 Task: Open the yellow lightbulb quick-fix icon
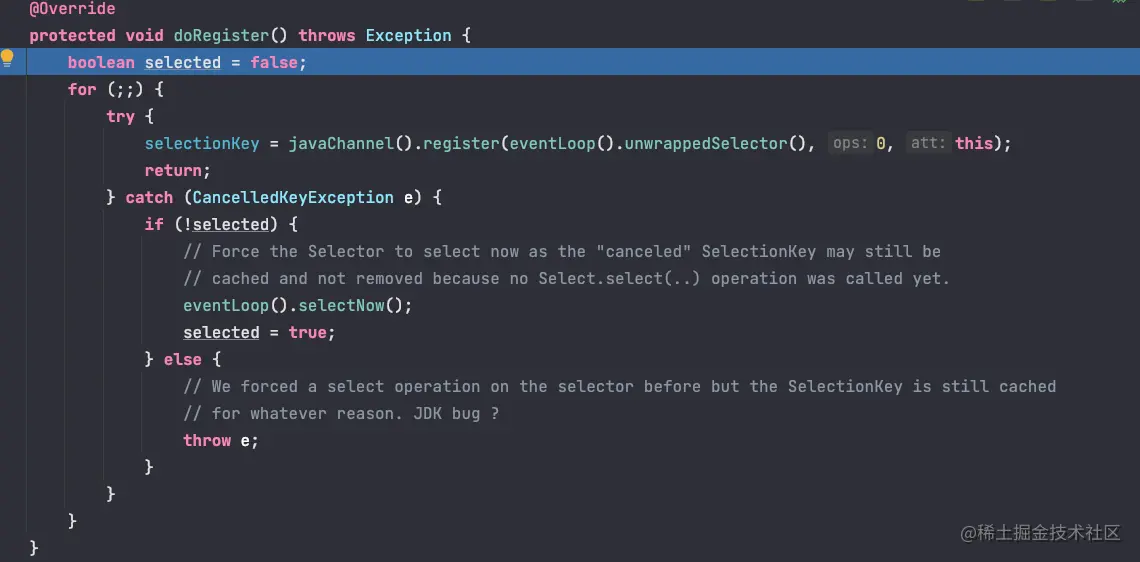[x=7, y=59]
